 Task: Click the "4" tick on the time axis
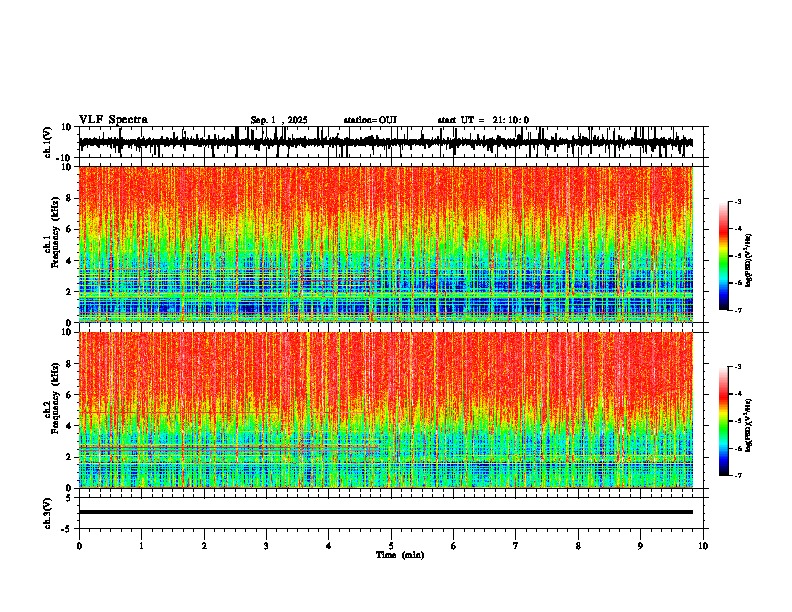[329, 546]
